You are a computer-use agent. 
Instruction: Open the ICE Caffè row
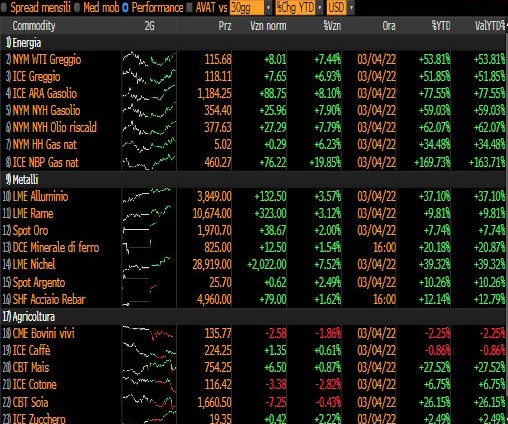[254, 350]
